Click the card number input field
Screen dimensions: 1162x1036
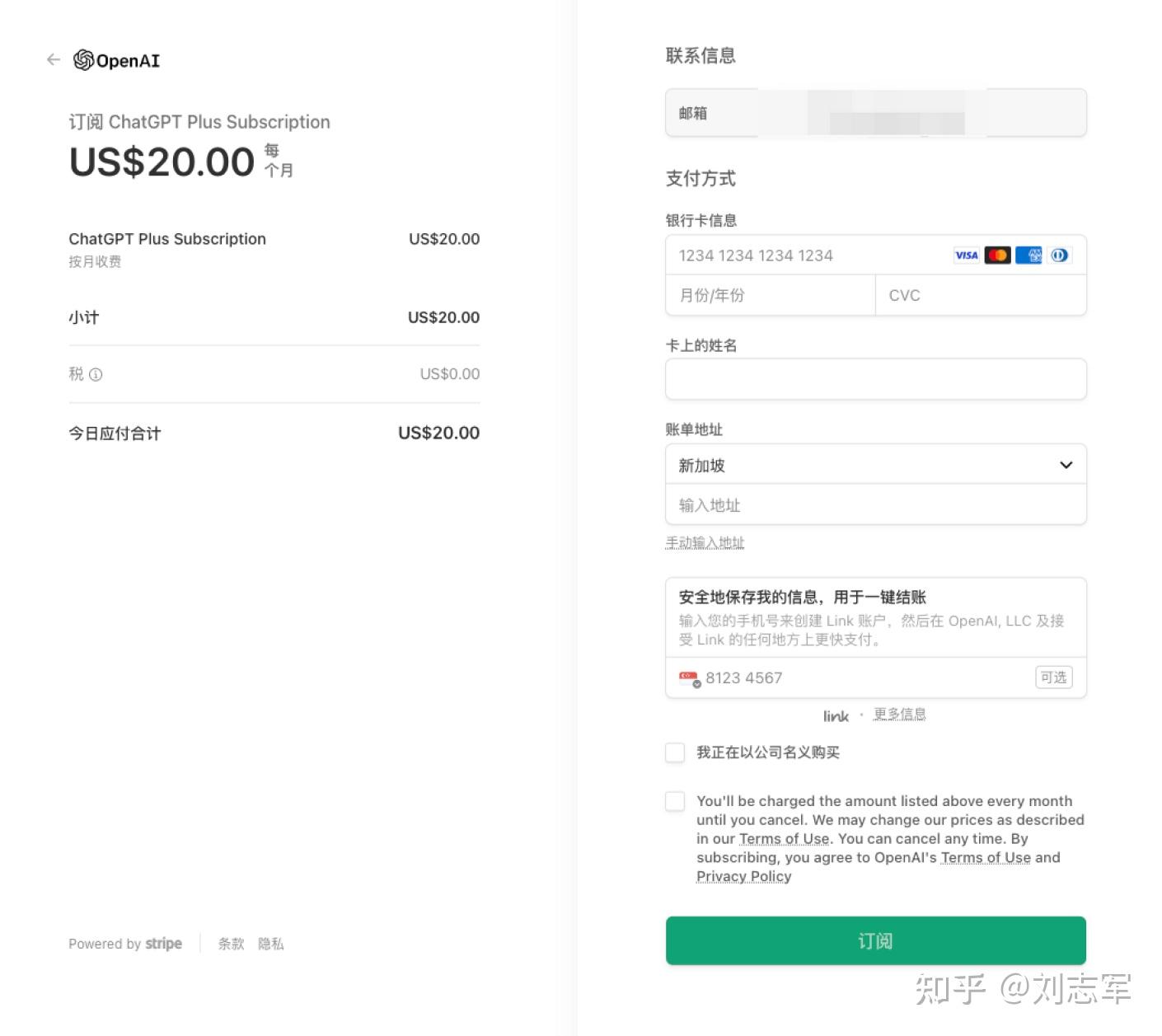[x=791, y=255]
